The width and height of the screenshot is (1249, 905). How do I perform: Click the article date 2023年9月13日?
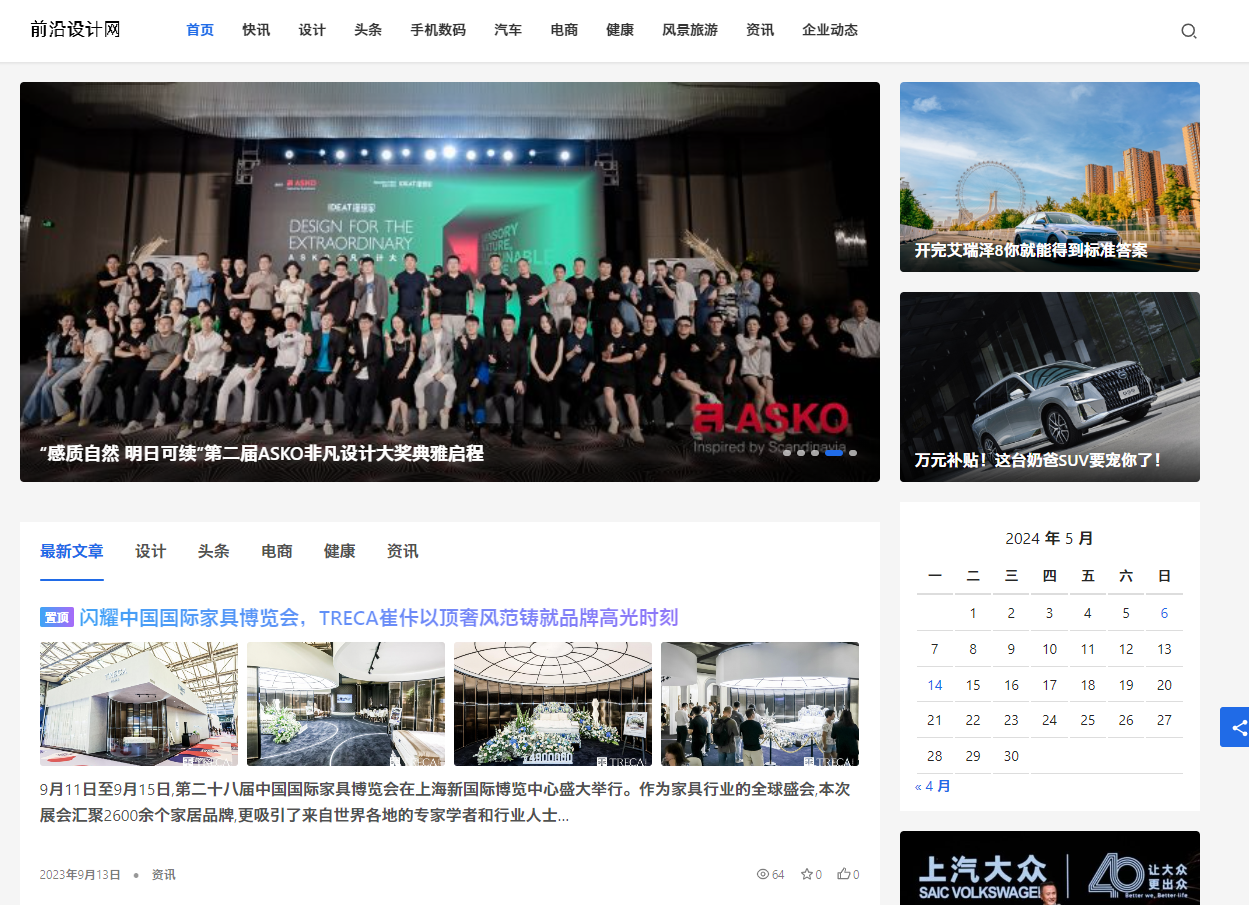(x=80, y=874)
